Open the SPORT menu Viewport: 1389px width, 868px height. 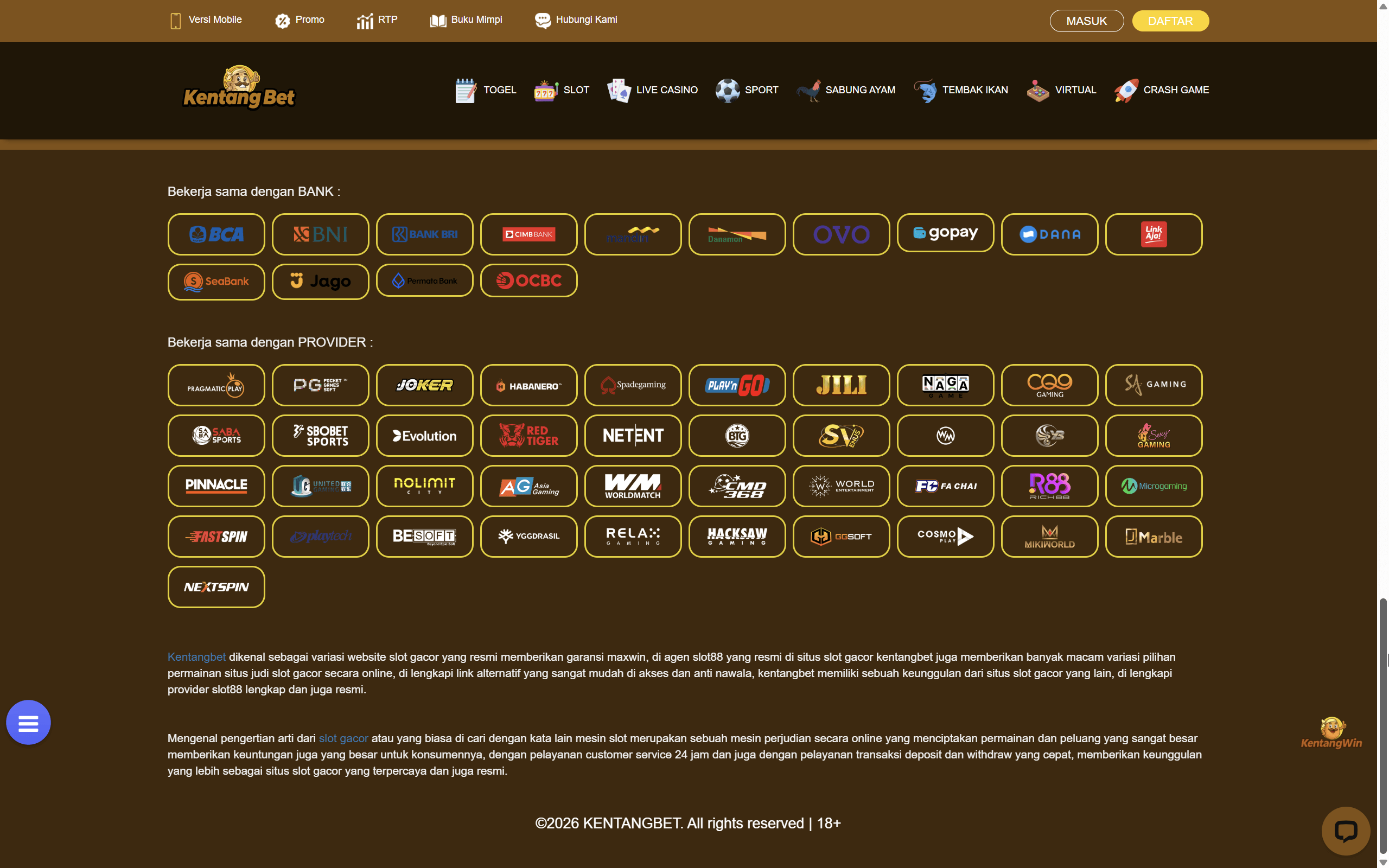pos(747,90)
